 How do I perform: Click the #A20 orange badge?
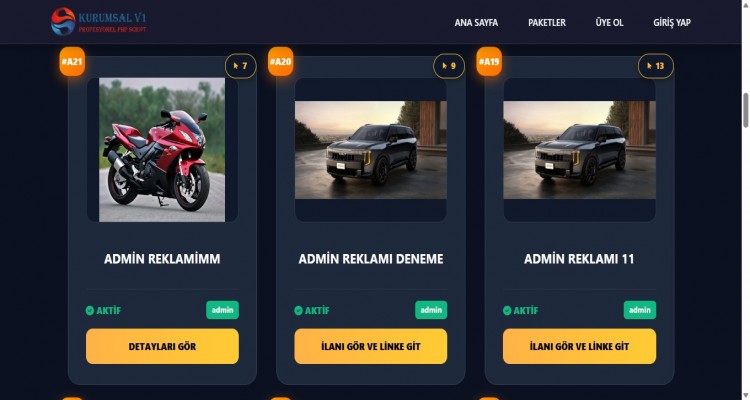(x=281, y=62)
